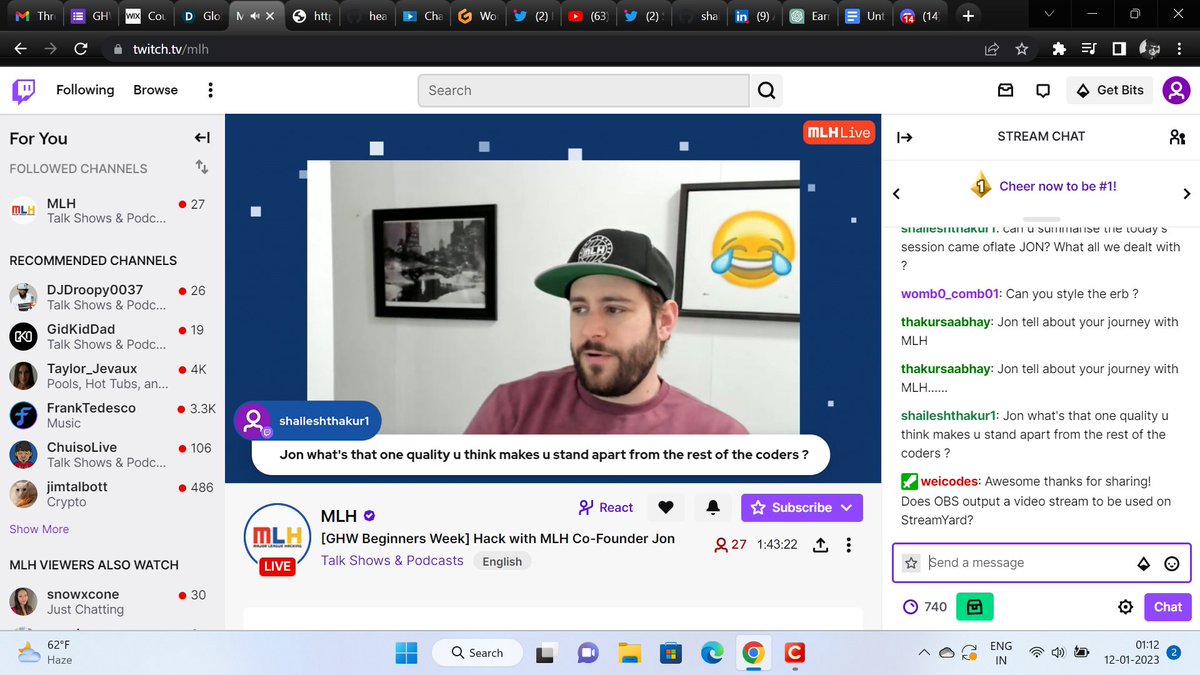This screenshot has width=1200, height=675.
Task: Focus the Send a message field
Action: click(x=1041, y=563)
